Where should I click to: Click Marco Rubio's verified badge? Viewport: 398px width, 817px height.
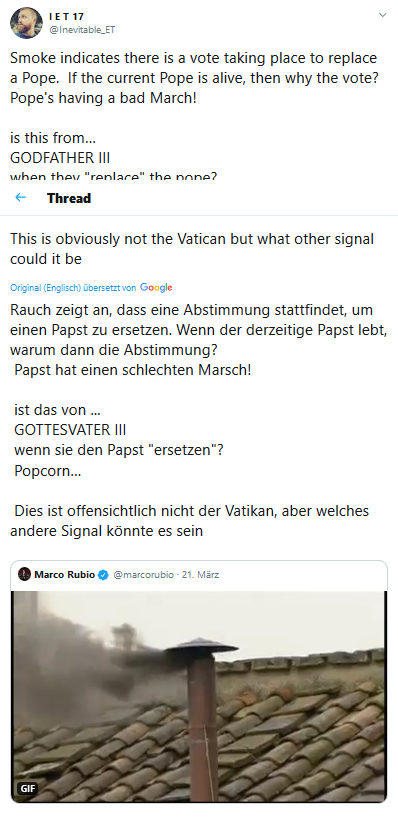tap(103, 575)
